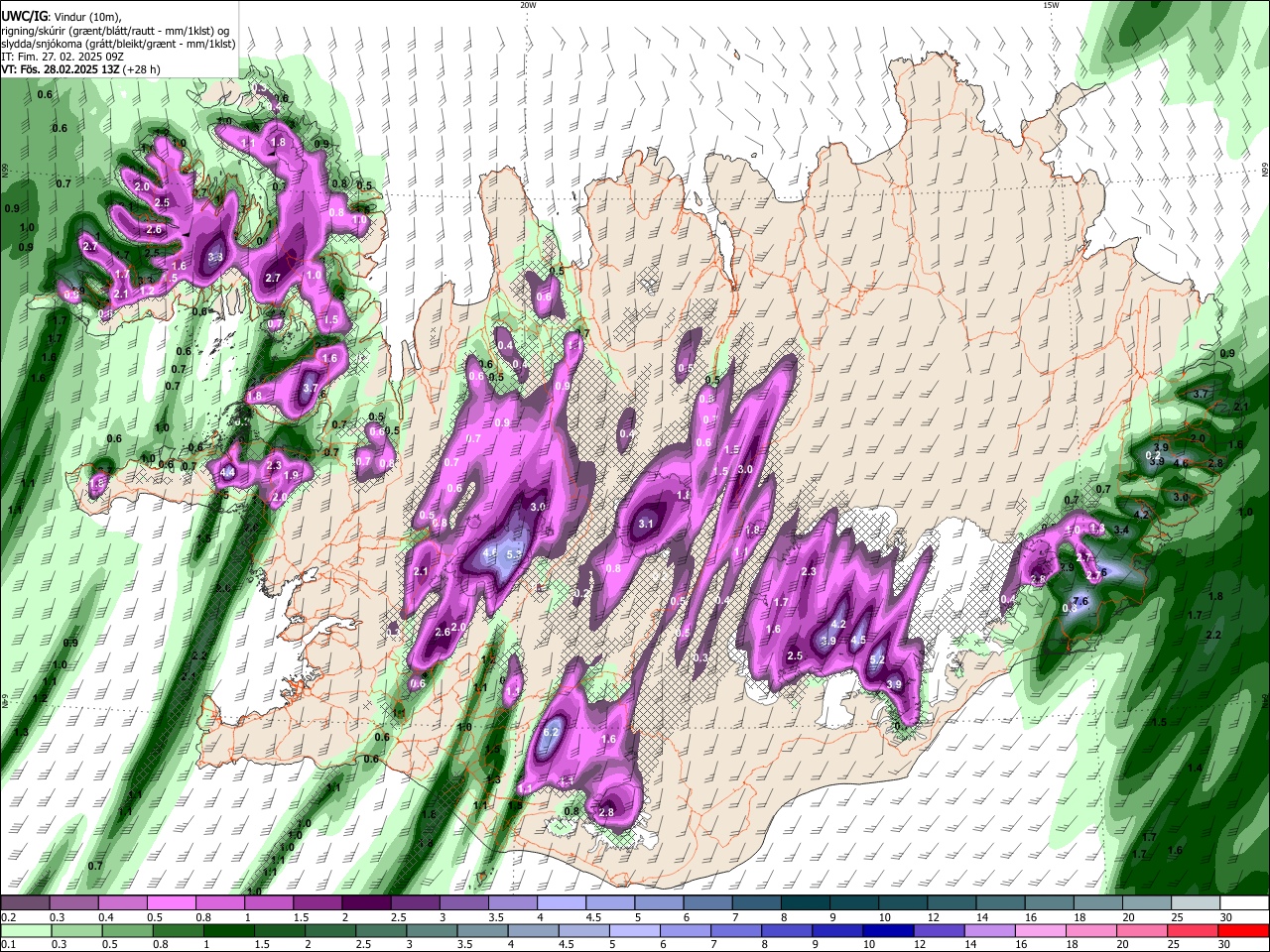Click the bold UWC/IG title text
Image resolution: width=1270 pixels, height=952 pixels.
click(x=23, y=17)
